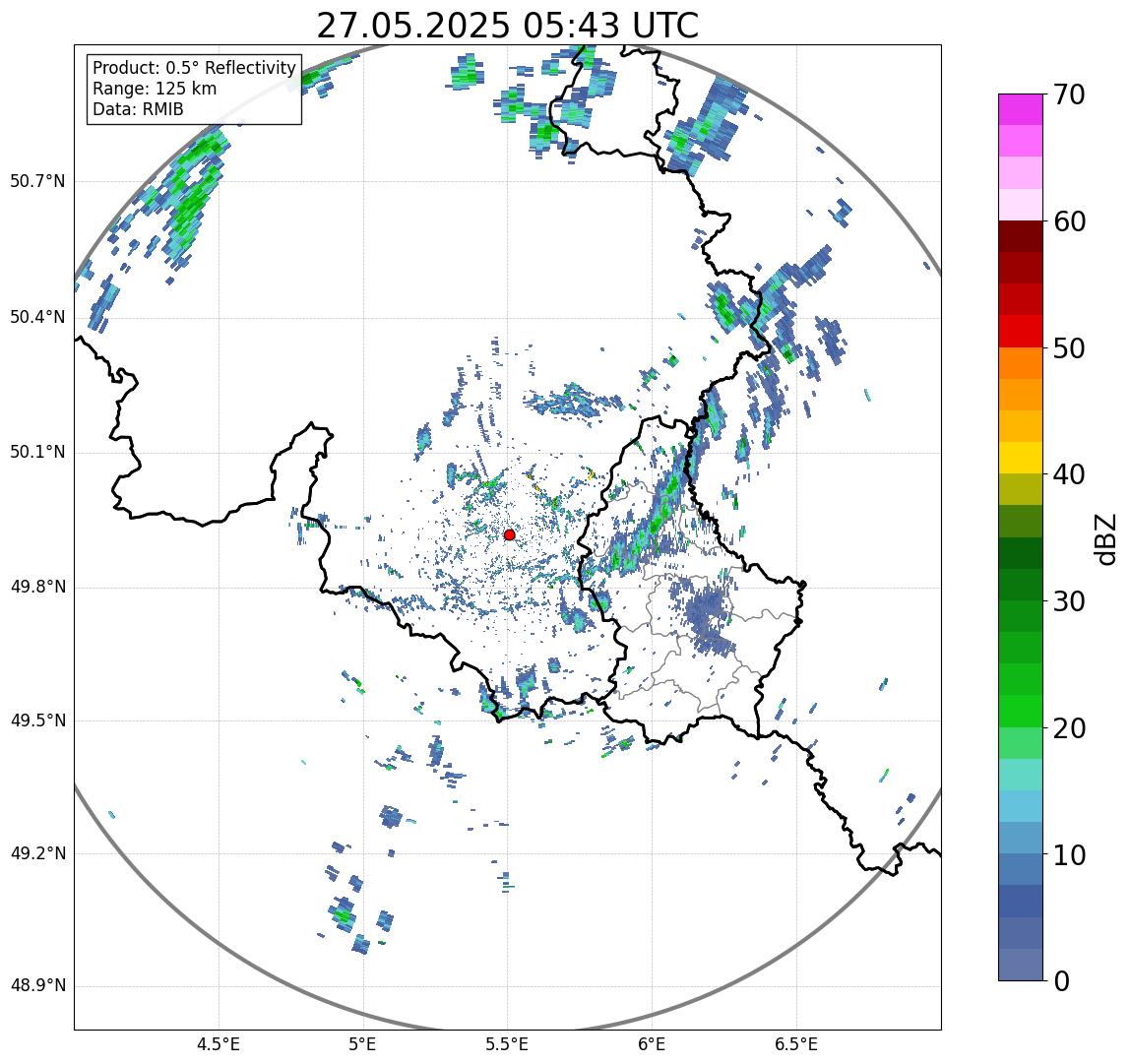Click the 50.4°N latitude label
This screenshot has width=1130, height=1064.
point(37,317)
